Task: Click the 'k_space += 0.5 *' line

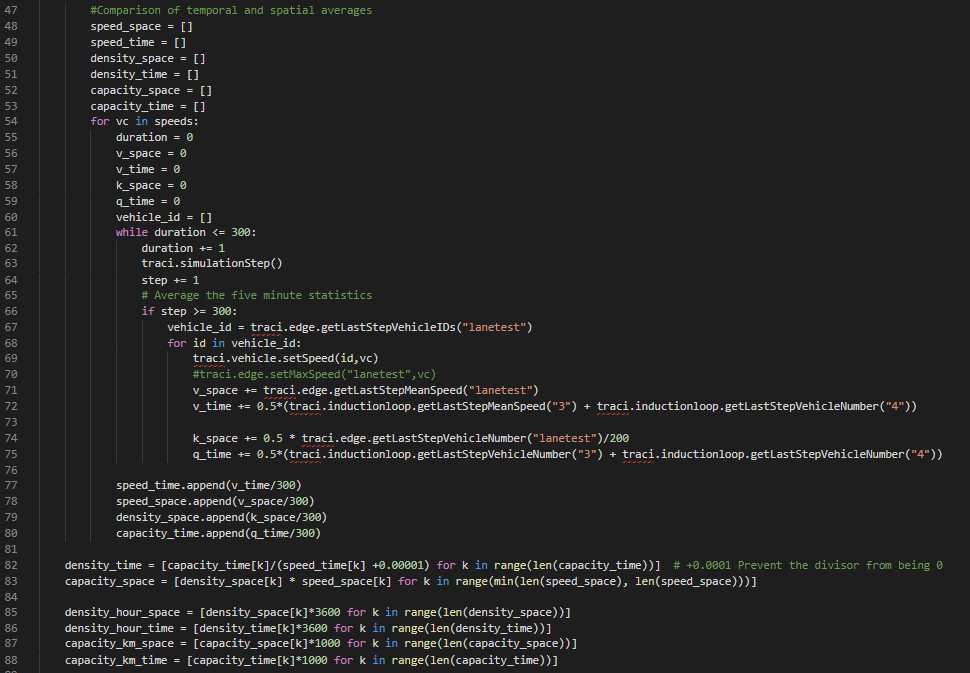Action: pos(411,439)
